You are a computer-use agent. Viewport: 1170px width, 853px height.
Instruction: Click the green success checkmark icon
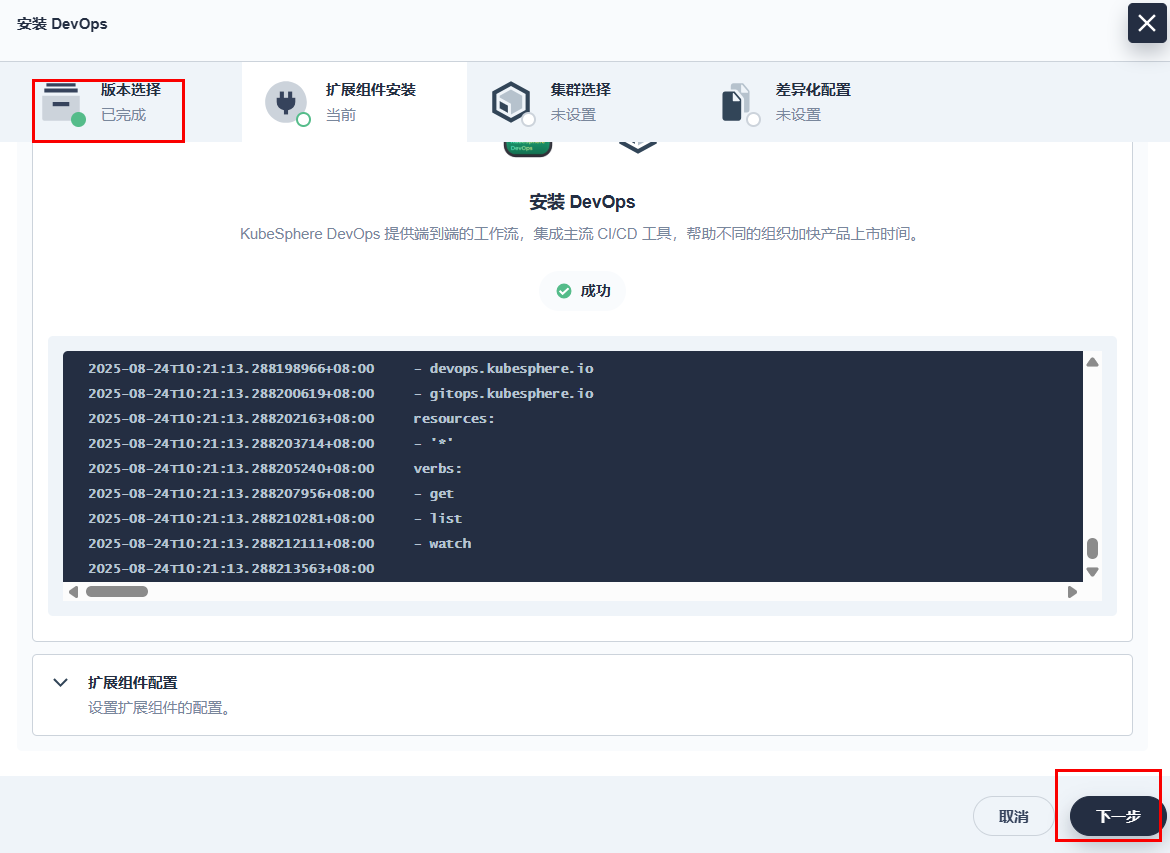pyautogui.click(x=564, y=291)
